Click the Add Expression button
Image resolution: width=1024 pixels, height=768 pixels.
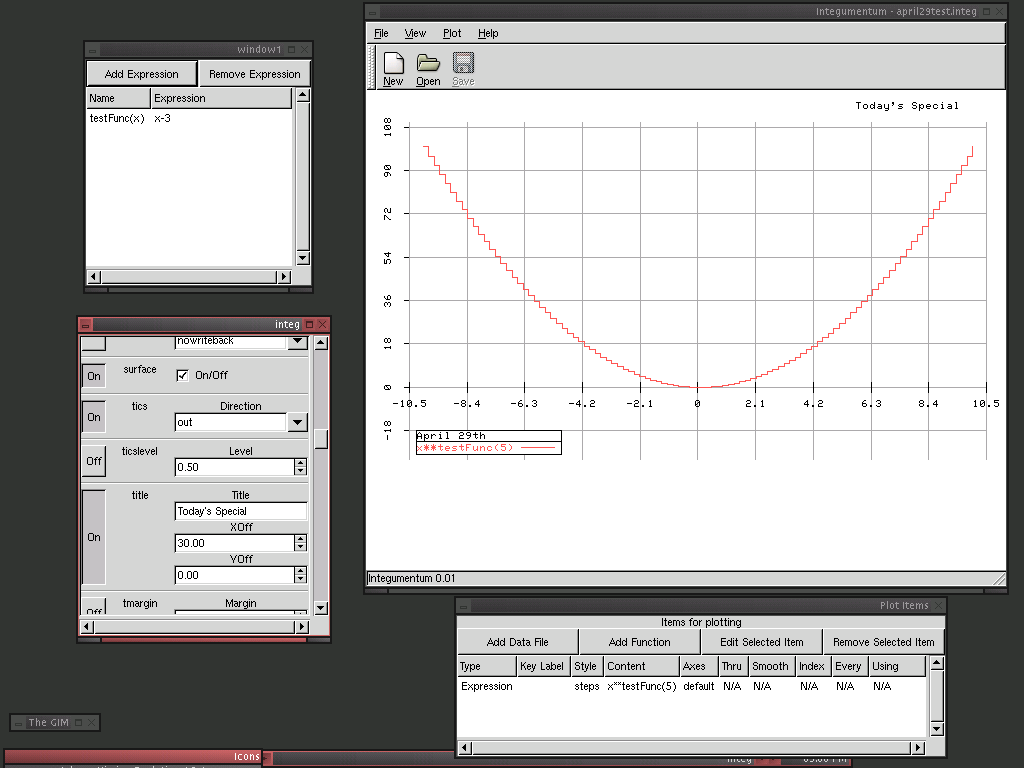tap(141, 74)
